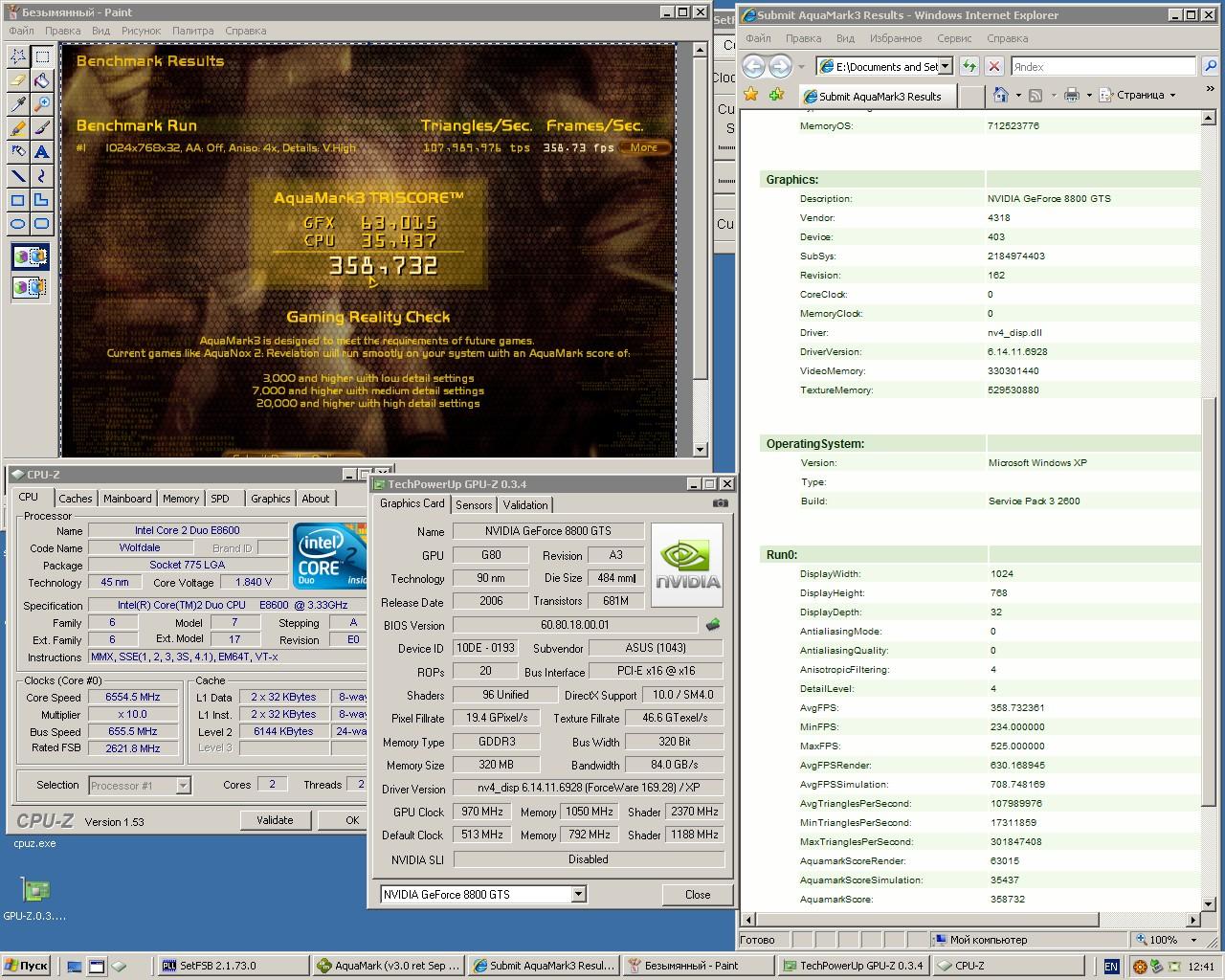Click the More button in benchmark results
Image resolution: width=1225 pixels, height=980 pixels.
(x=644, y=147)
